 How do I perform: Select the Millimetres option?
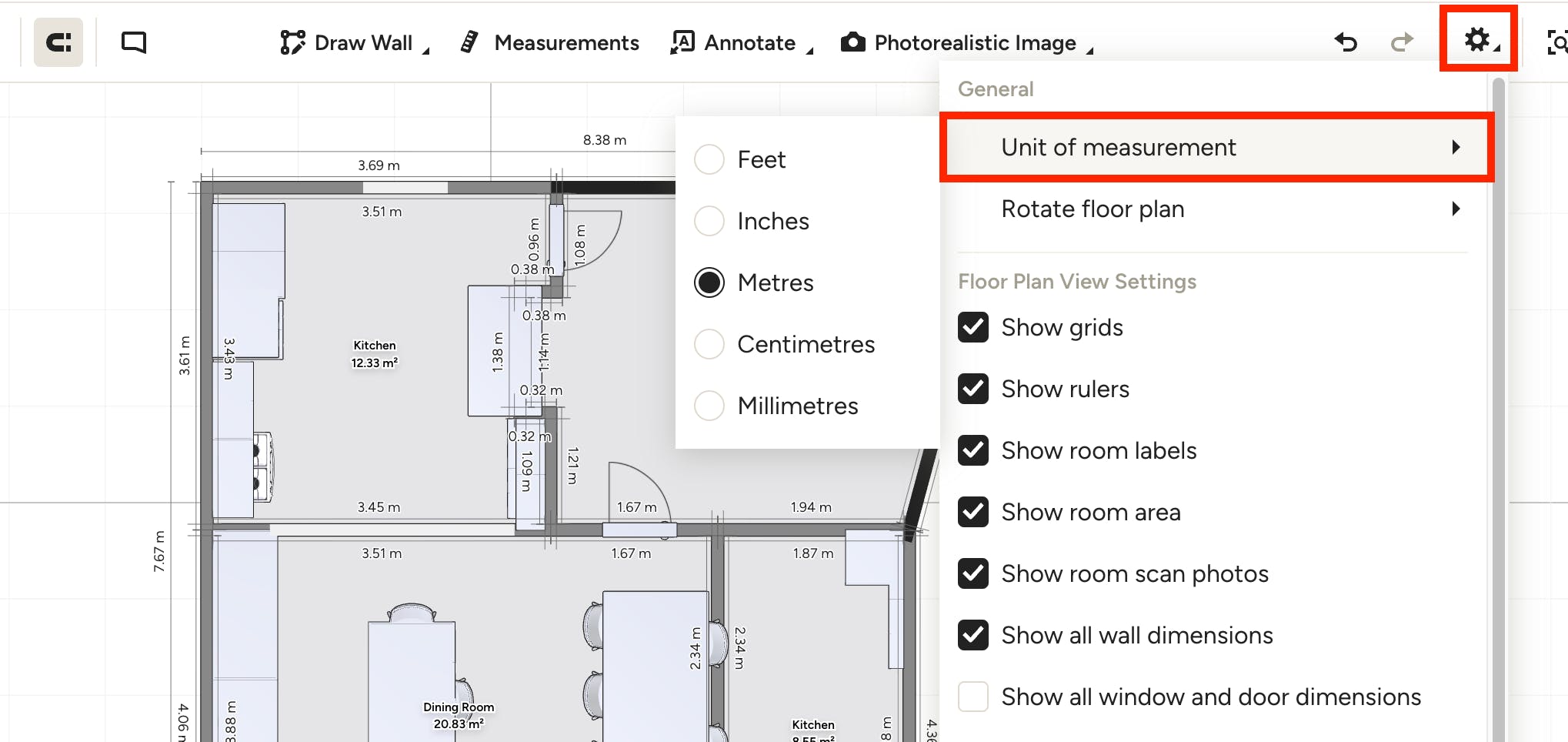[798, 406]
